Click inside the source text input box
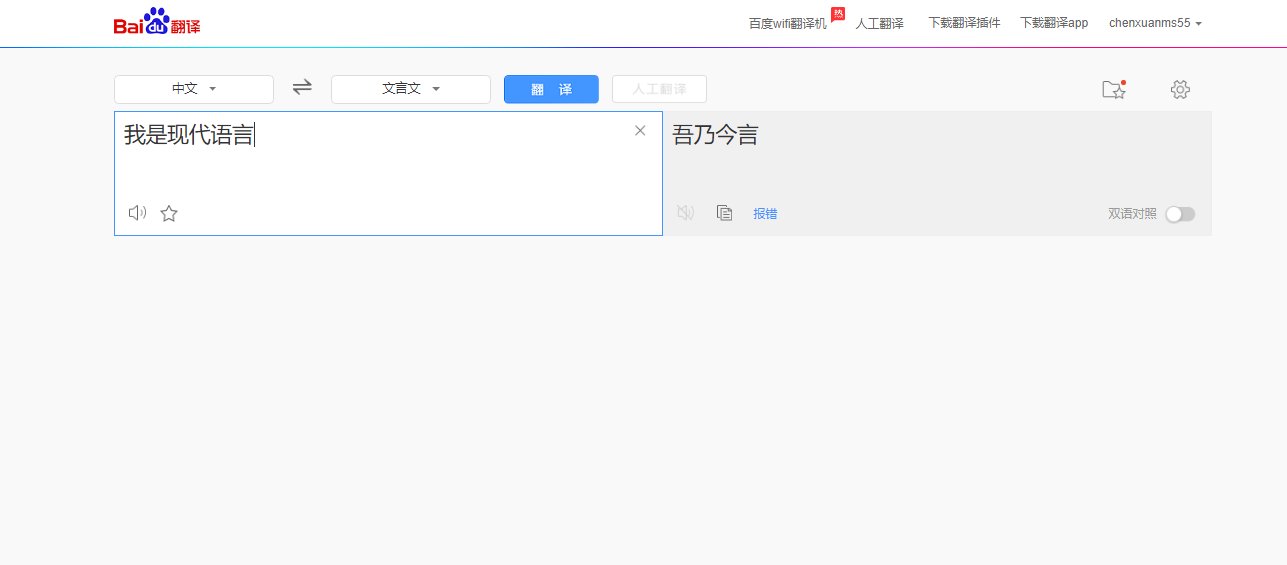Screen dimensions: 1287x565 [388, 173]
